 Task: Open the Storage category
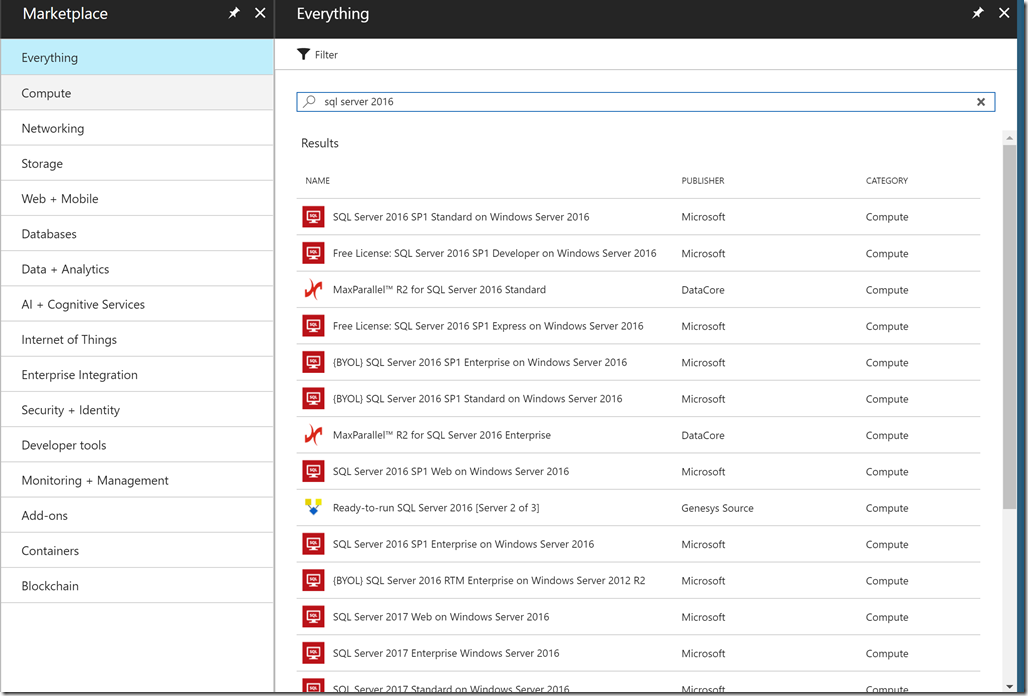coord(137,163)
